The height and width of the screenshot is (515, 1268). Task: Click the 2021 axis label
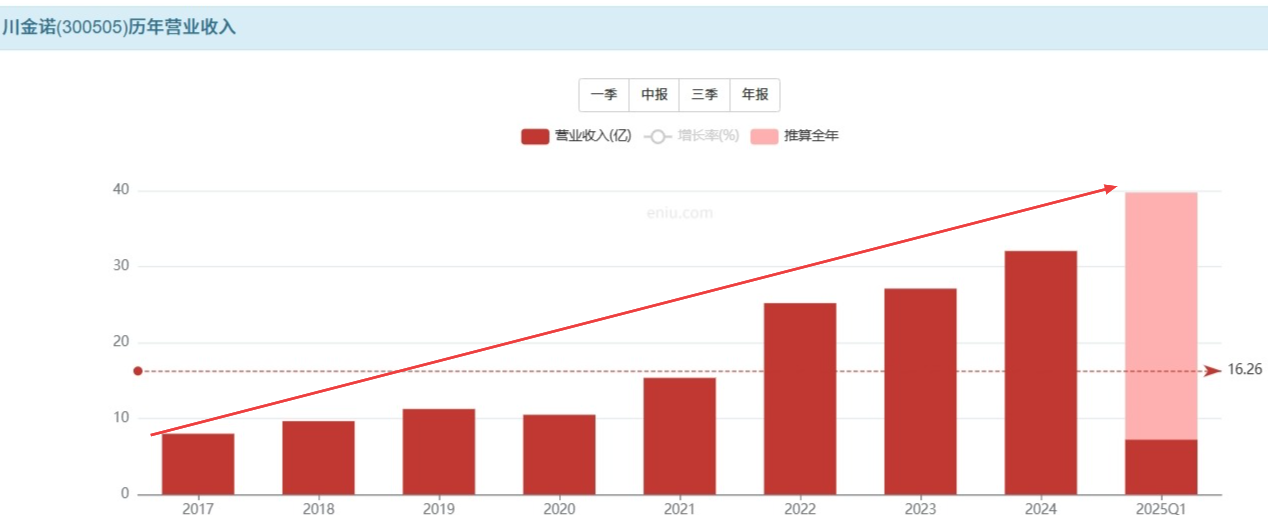[x=679, y=508]
